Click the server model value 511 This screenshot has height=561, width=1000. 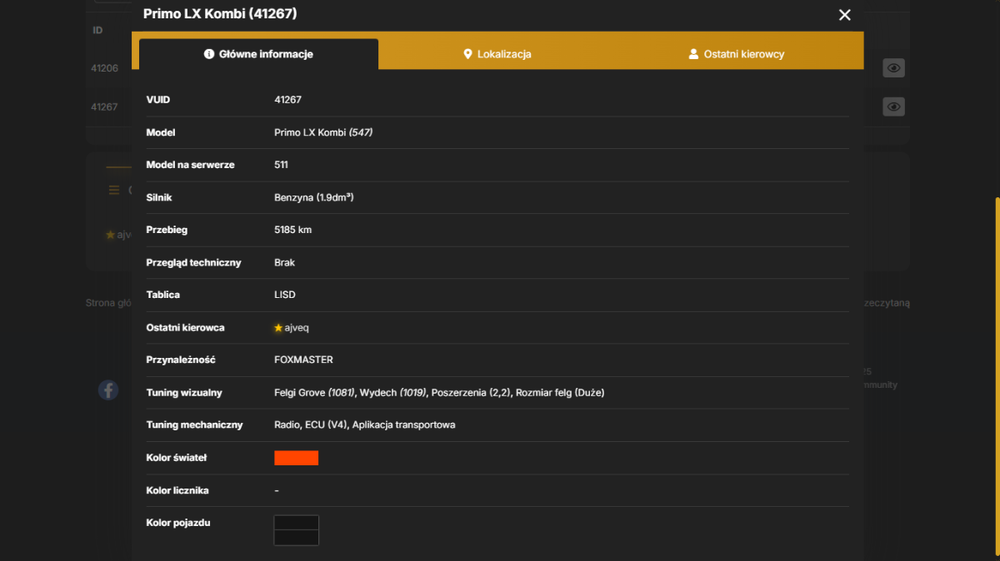[x=281, y=165]
